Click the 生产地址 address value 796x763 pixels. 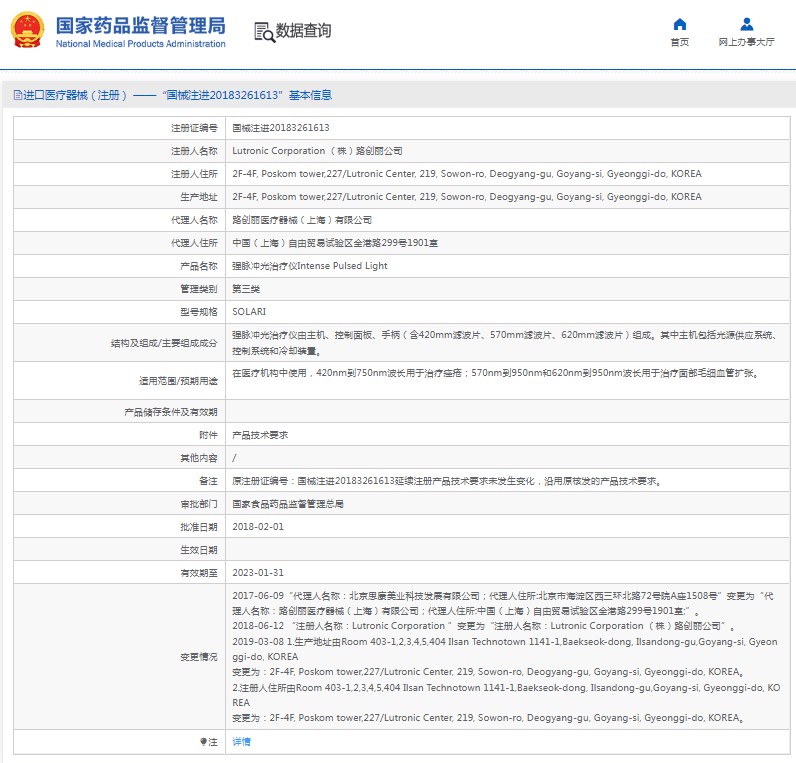467,197
